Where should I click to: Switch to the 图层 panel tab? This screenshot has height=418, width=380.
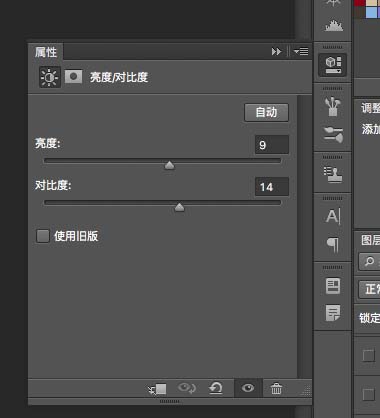tap(370, 240)
